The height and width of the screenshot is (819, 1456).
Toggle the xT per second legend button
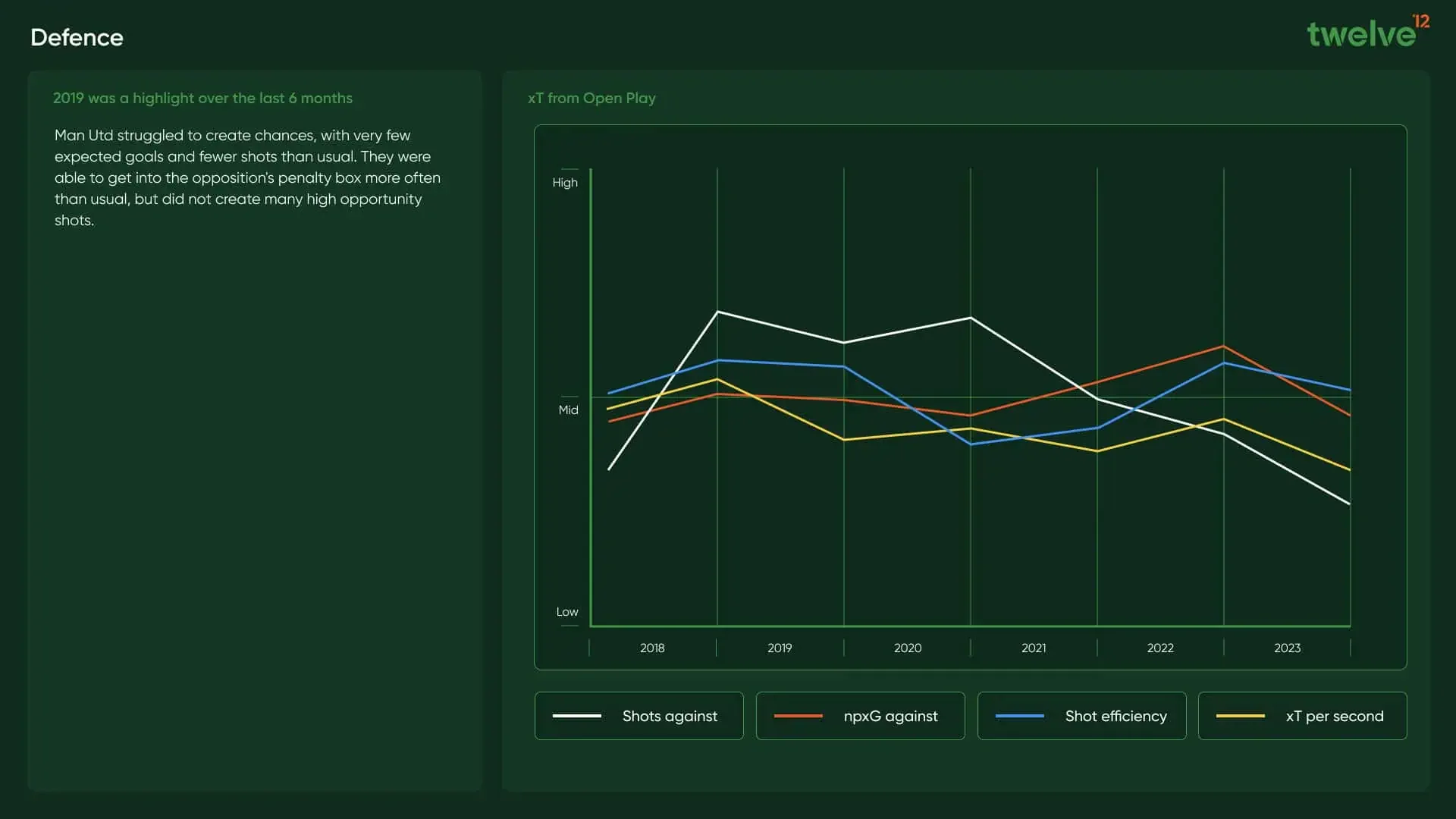click(x=1302, y=716)
